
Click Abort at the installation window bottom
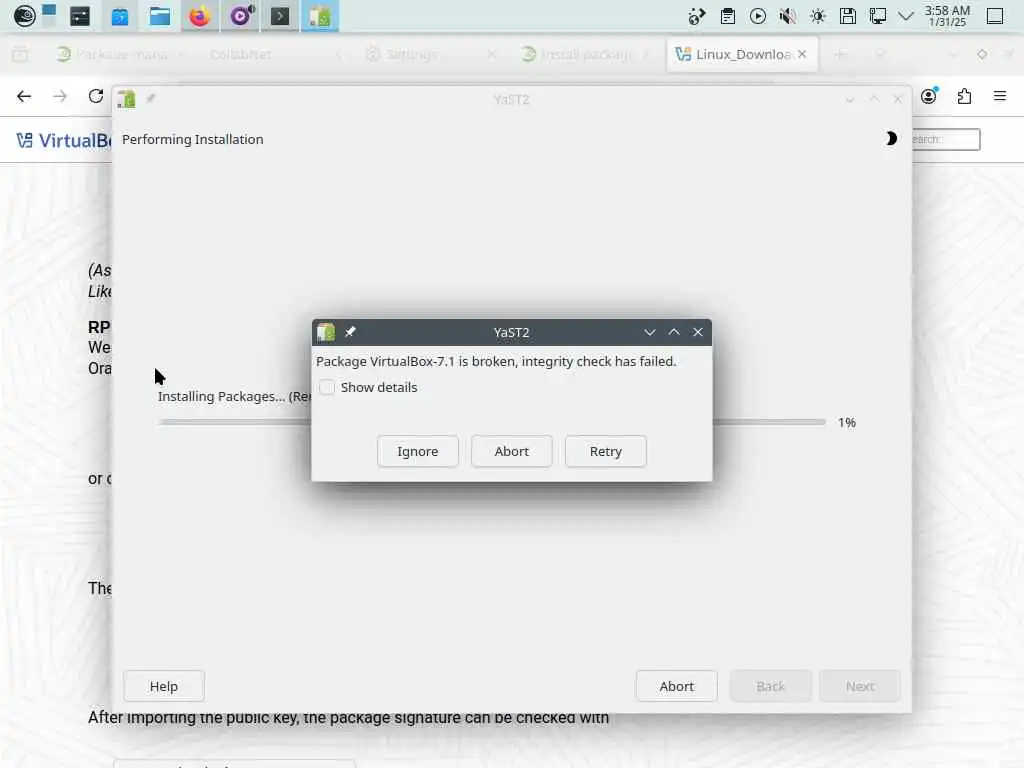pyautogui.click(x=677, y=686)
